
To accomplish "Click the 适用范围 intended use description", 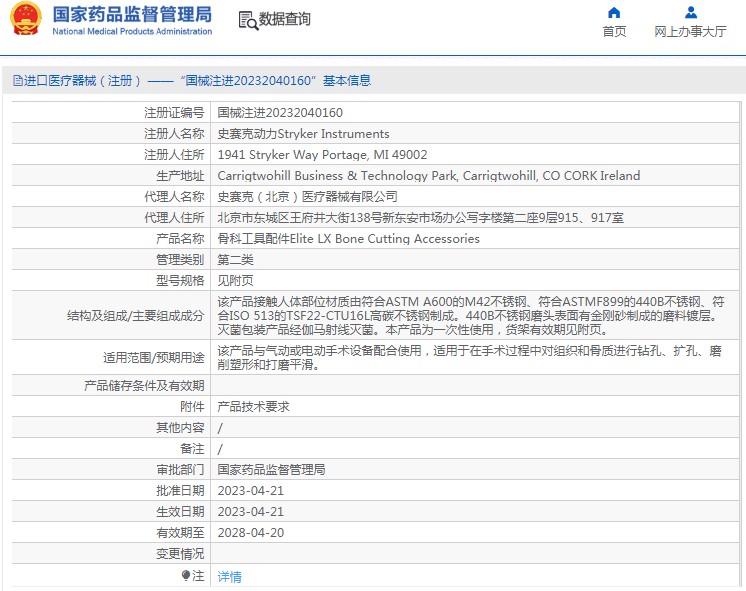I will (x=470, y=358).
